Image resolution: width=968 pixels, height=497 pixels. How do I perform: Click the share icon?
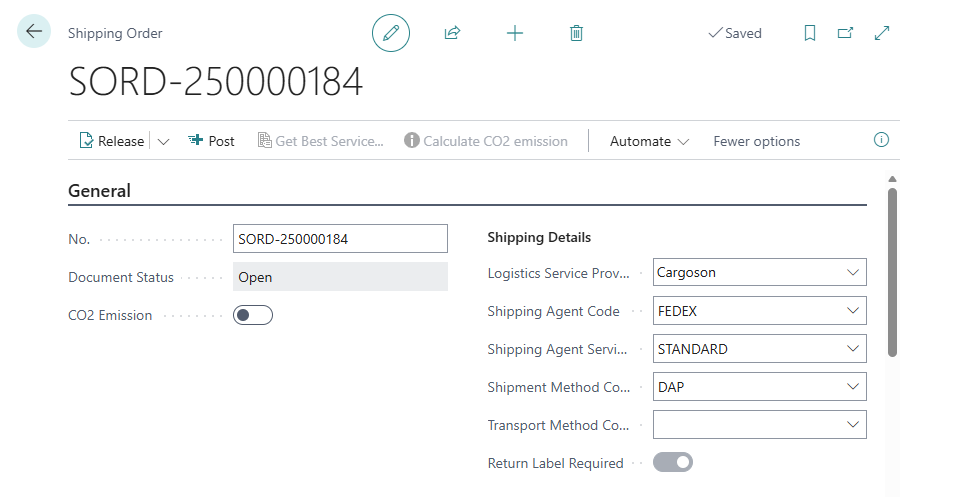click(x=452, y=33)
